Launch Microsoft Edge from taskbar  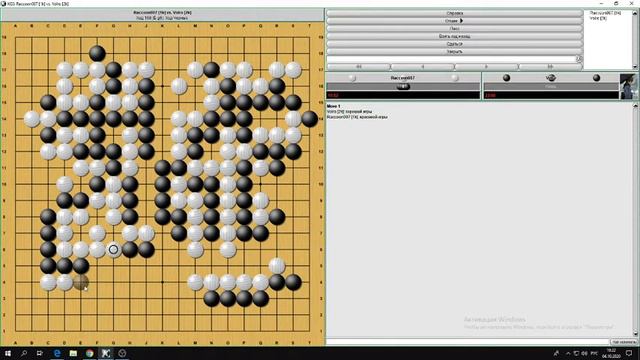[57, 353]
